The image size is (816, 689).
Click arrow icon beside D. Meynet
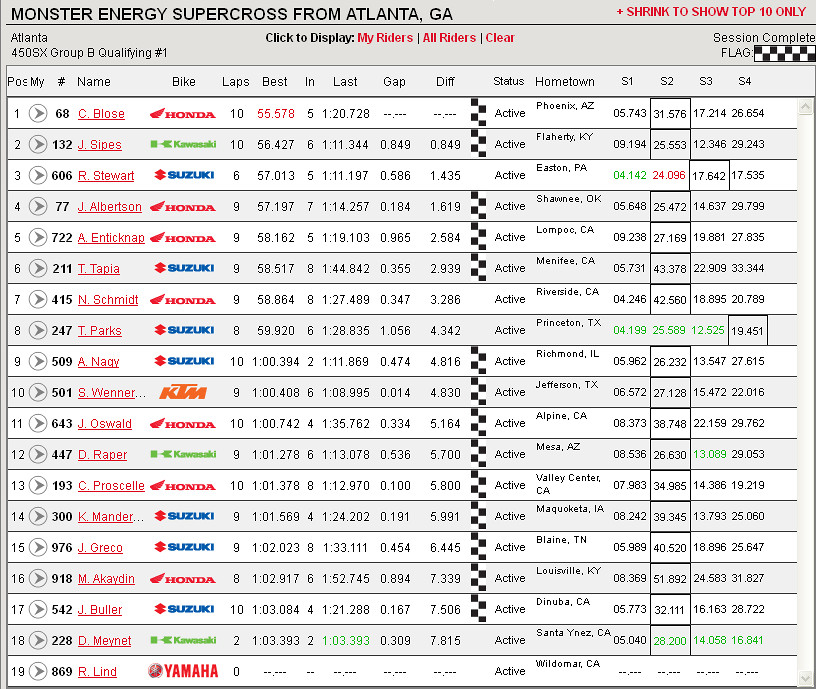[37, 640]
